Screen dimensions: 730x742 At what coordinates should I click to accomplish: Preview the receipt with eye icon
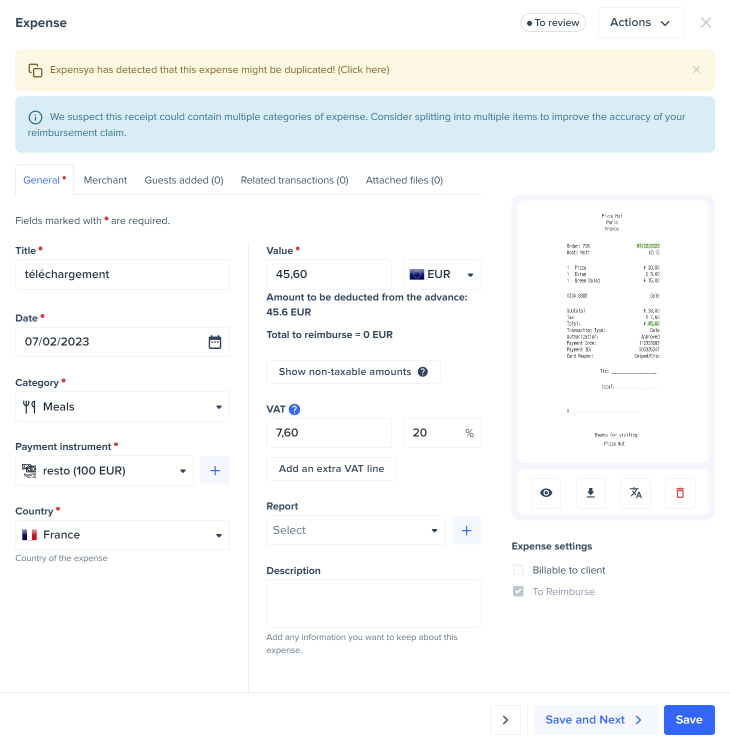pyautogui.click(x=546, y=493)
